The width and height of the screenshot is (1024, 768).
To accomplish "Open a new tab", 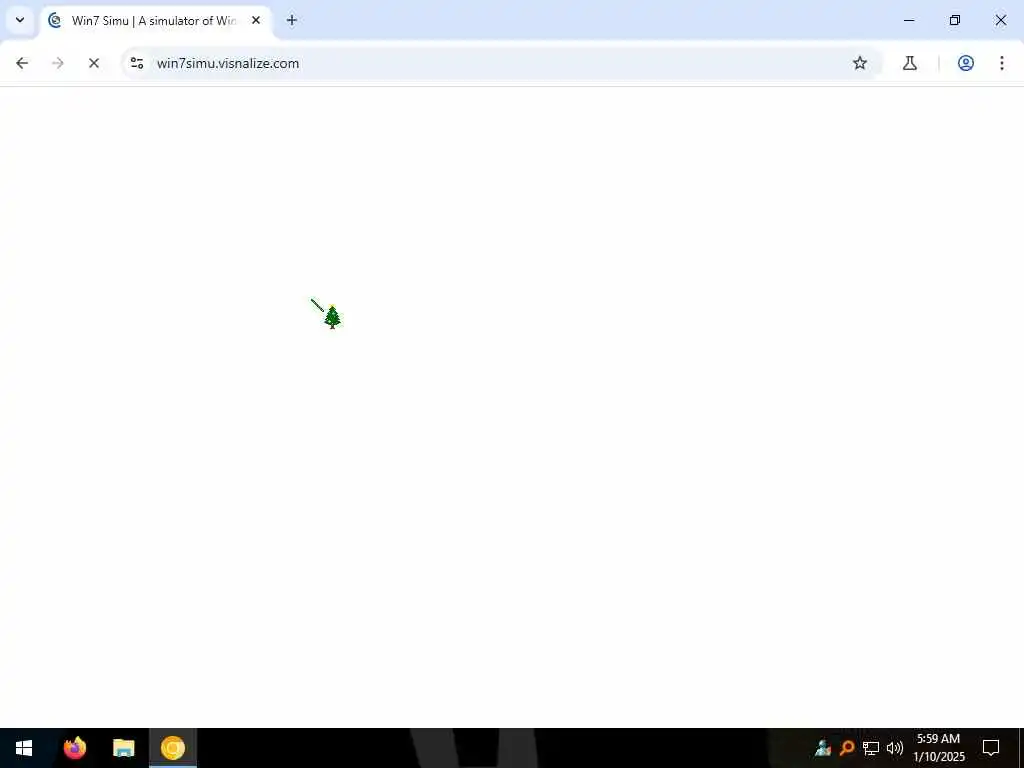I will point(292,20).
